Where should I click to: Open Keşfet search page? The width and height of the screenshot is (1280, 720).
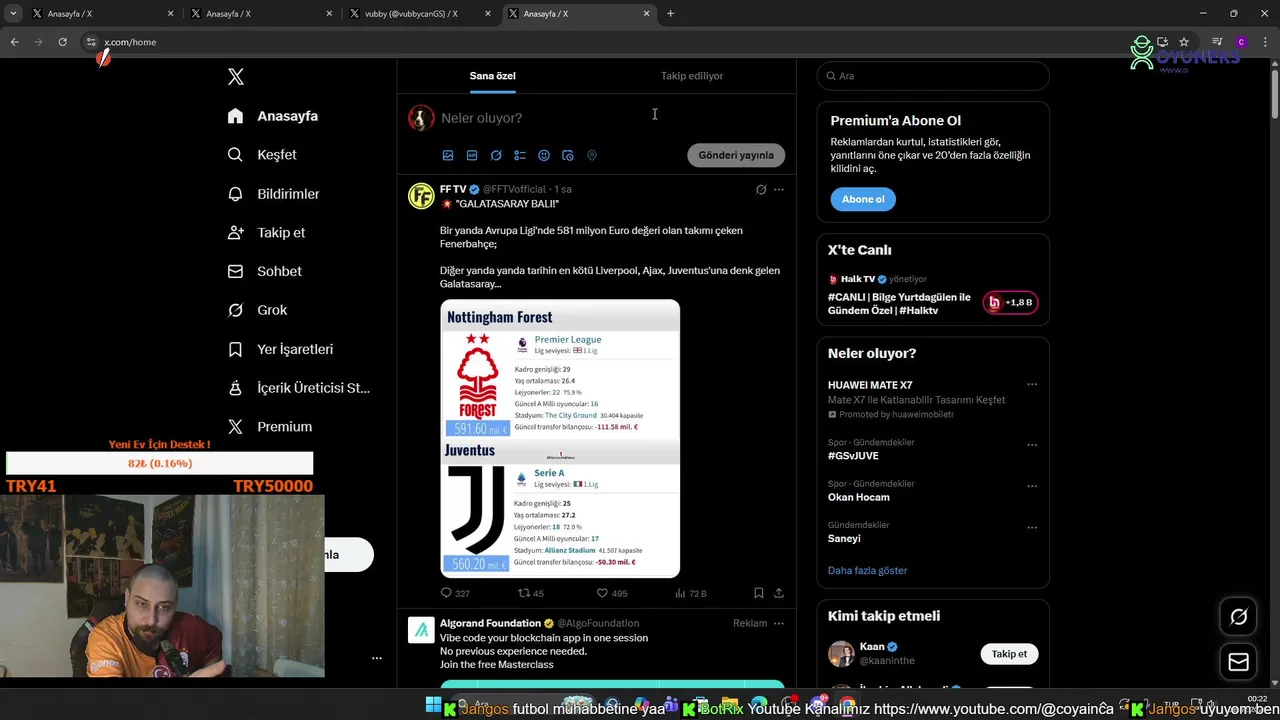pyautogui.click(x=262, y=155)
